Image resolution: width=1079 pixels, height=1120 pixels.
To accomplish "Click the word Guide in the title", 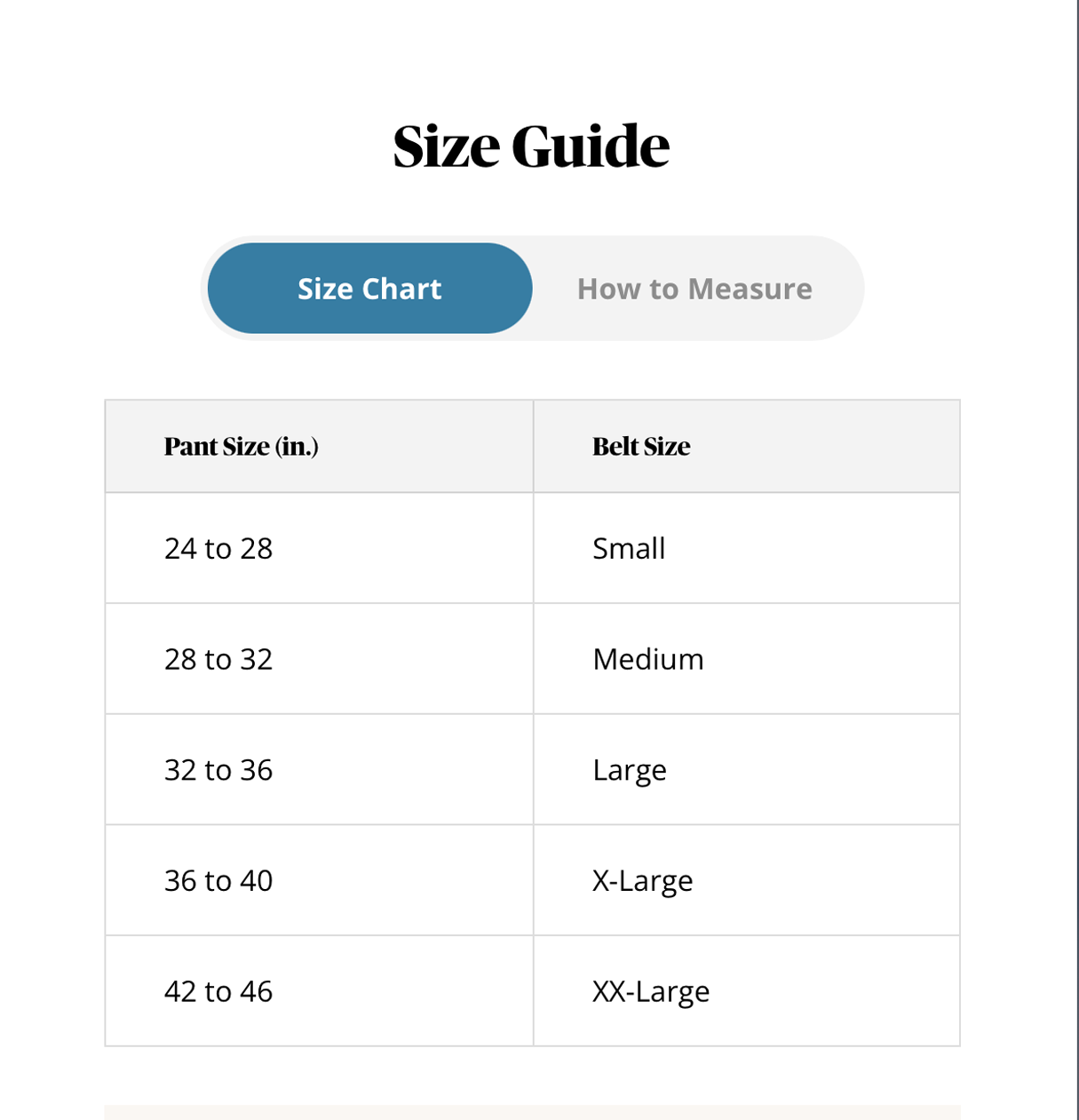I will [x=591, y=147].
